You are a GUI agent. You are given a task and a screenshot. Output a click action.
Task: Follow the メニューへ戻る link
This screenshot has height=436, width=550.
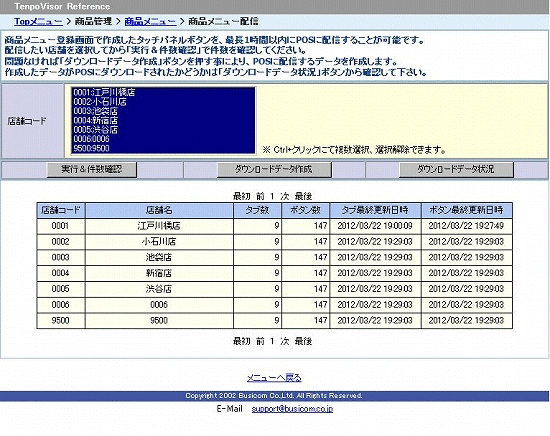point(274,378)
